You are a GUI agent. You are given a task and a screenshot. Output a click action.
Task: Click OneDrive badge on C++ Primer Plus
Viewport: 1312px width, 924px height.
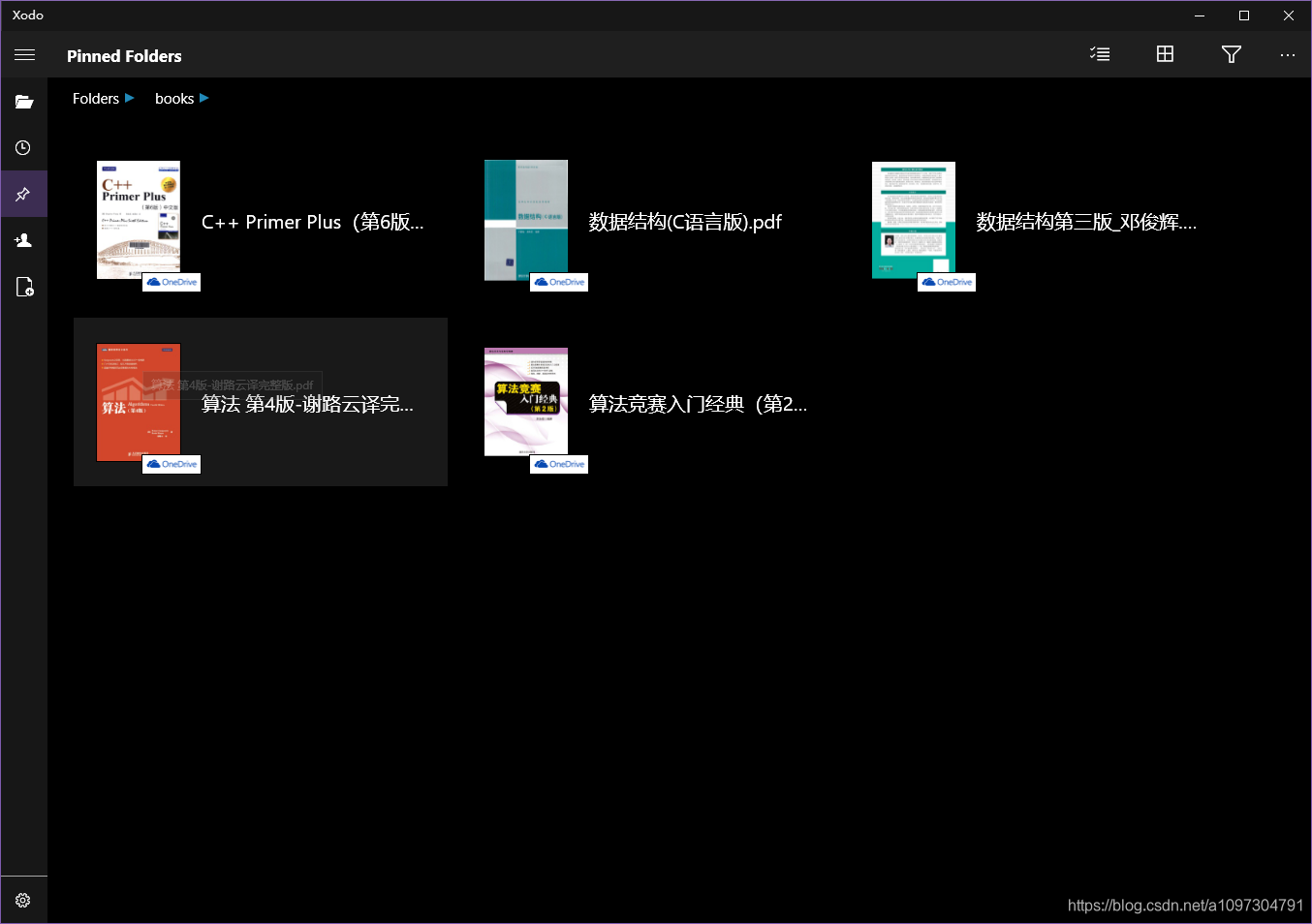coord(172,282)
